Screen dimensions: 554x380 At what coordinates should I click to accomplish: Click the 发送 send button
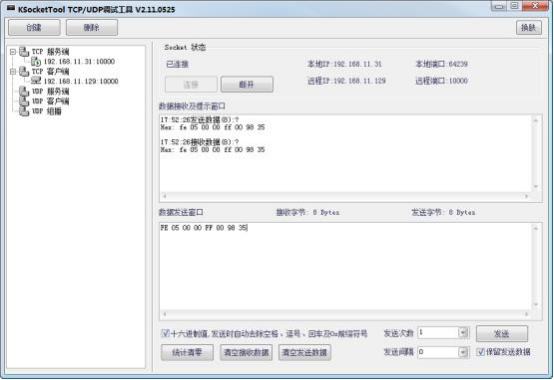point(502,333)
